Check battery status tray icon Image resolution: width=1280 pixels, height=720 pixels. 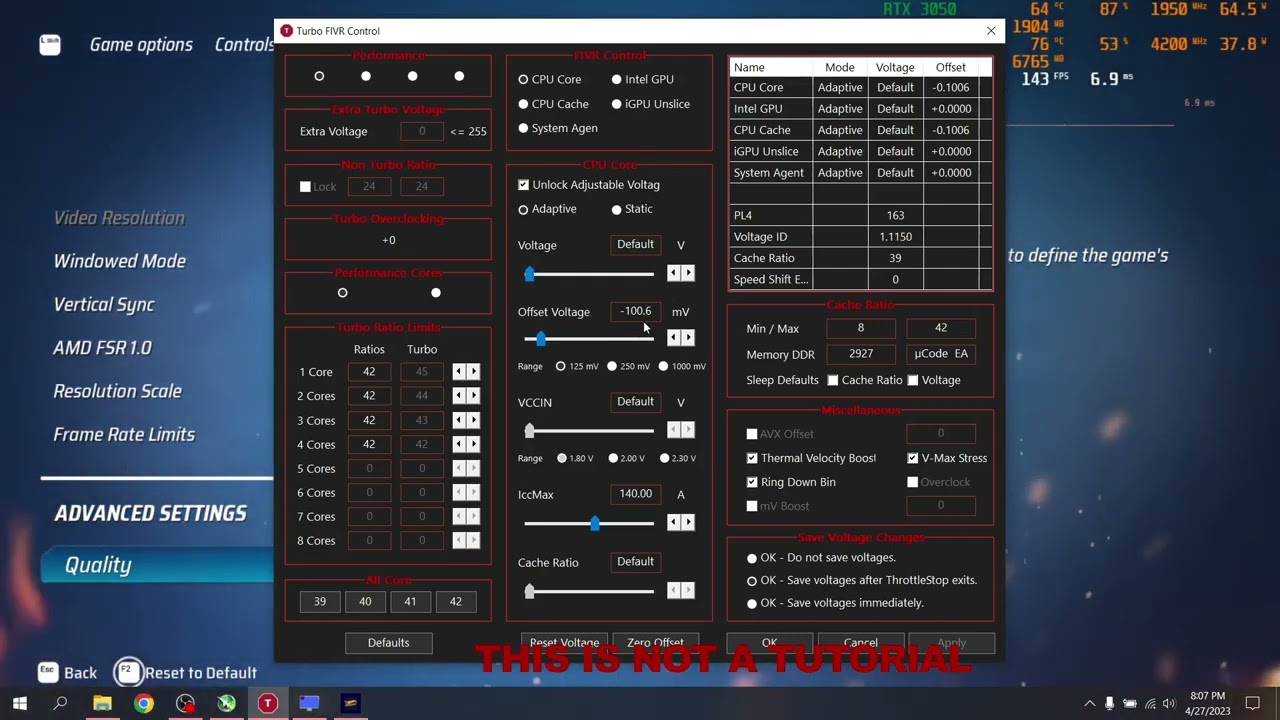[x=1130, y=704]
